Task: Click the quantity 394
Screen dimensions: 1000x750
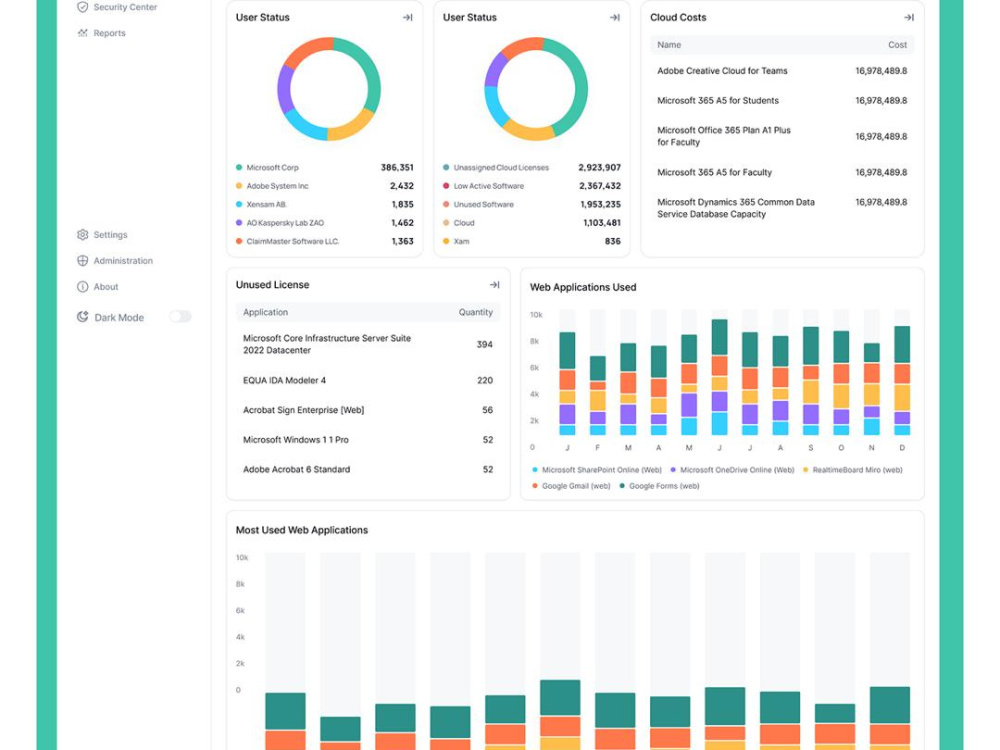Action: (x=485, y=344)
